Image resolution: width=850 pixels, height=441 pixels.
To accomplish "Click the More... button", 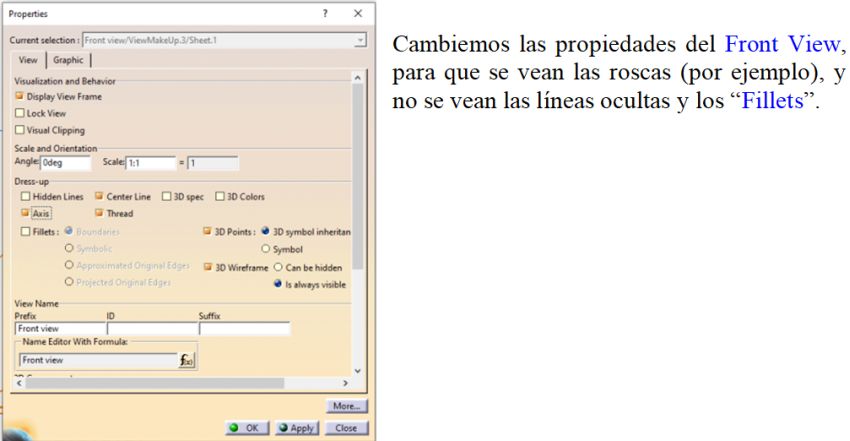I will point(347,407).
